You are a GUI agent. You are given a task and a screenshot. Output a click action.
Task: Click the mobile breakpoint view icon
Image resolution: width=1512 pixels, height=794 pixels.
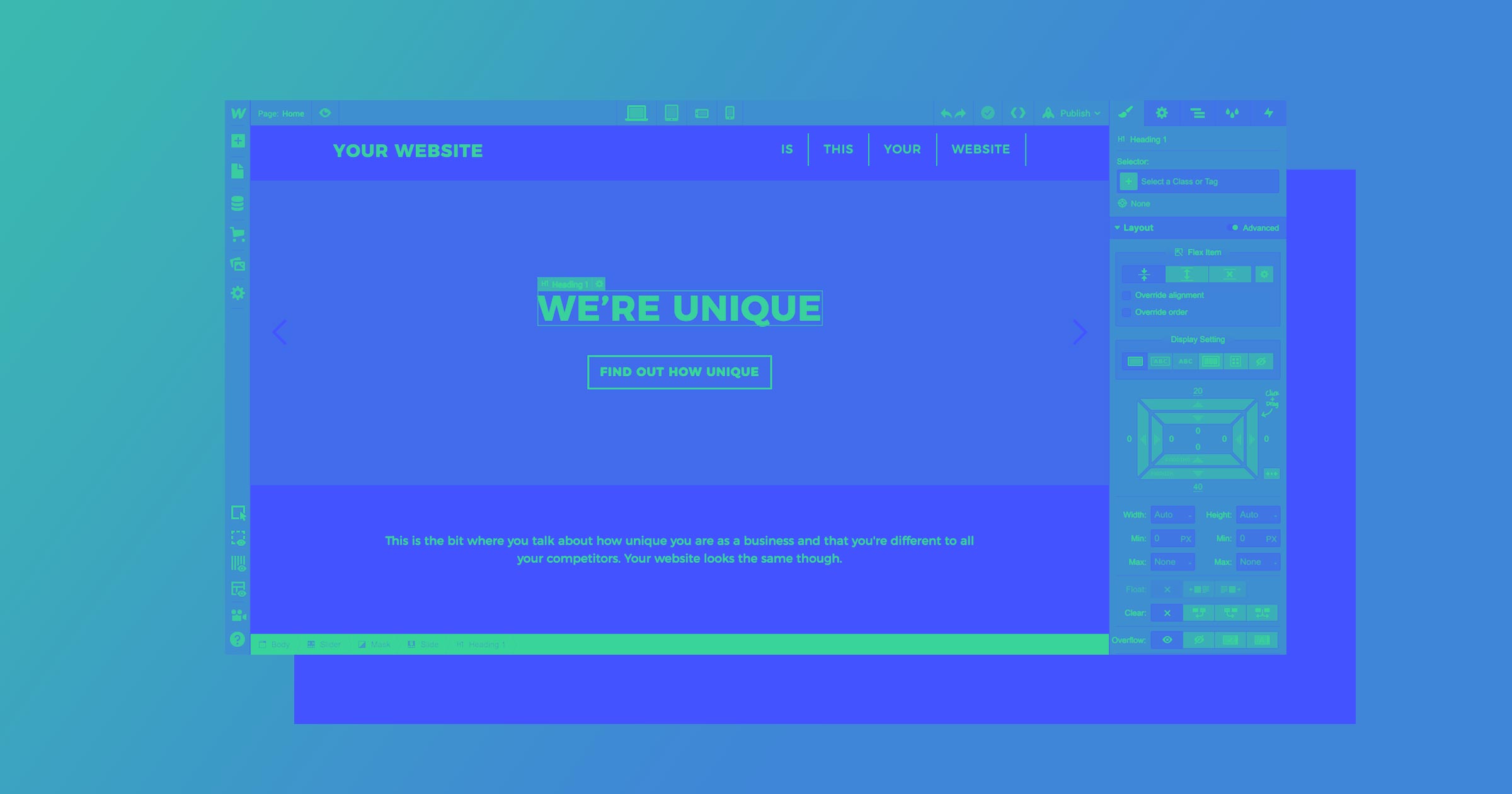coord(730,113)
